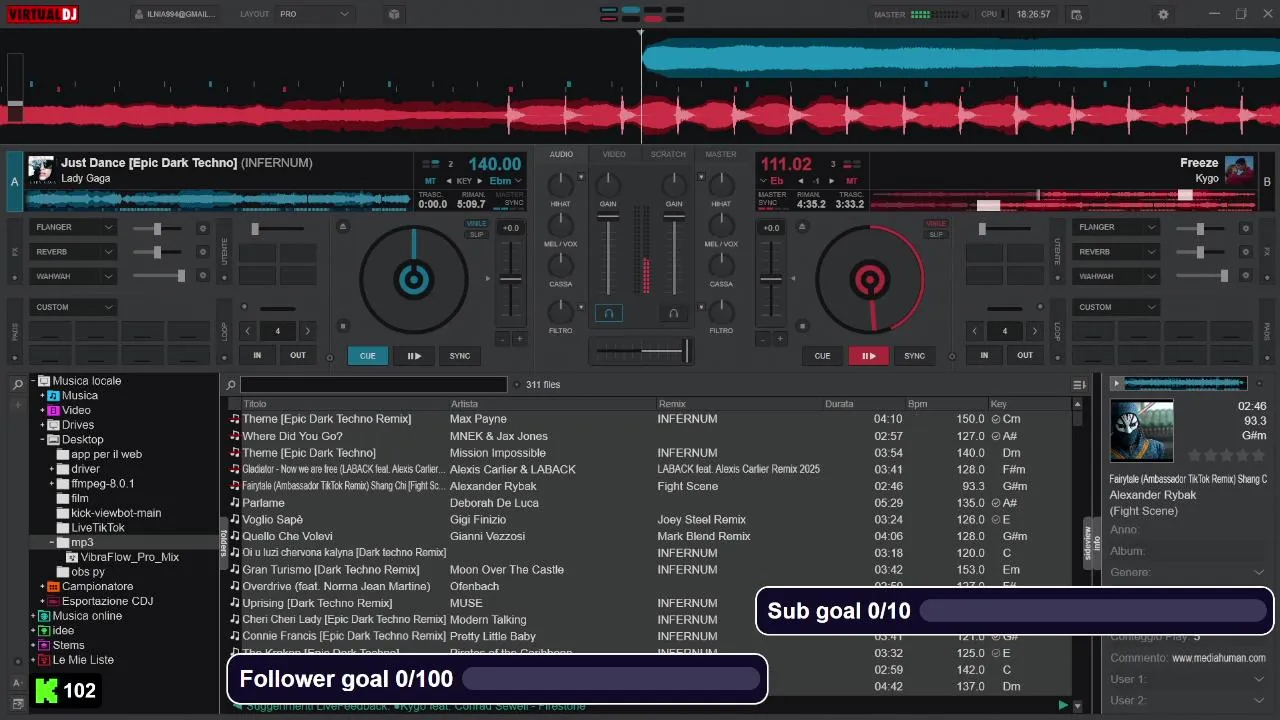Expand the Musica online tree node
The width and height of the screenshot is (1280, 720).
[x=33, y=616]
